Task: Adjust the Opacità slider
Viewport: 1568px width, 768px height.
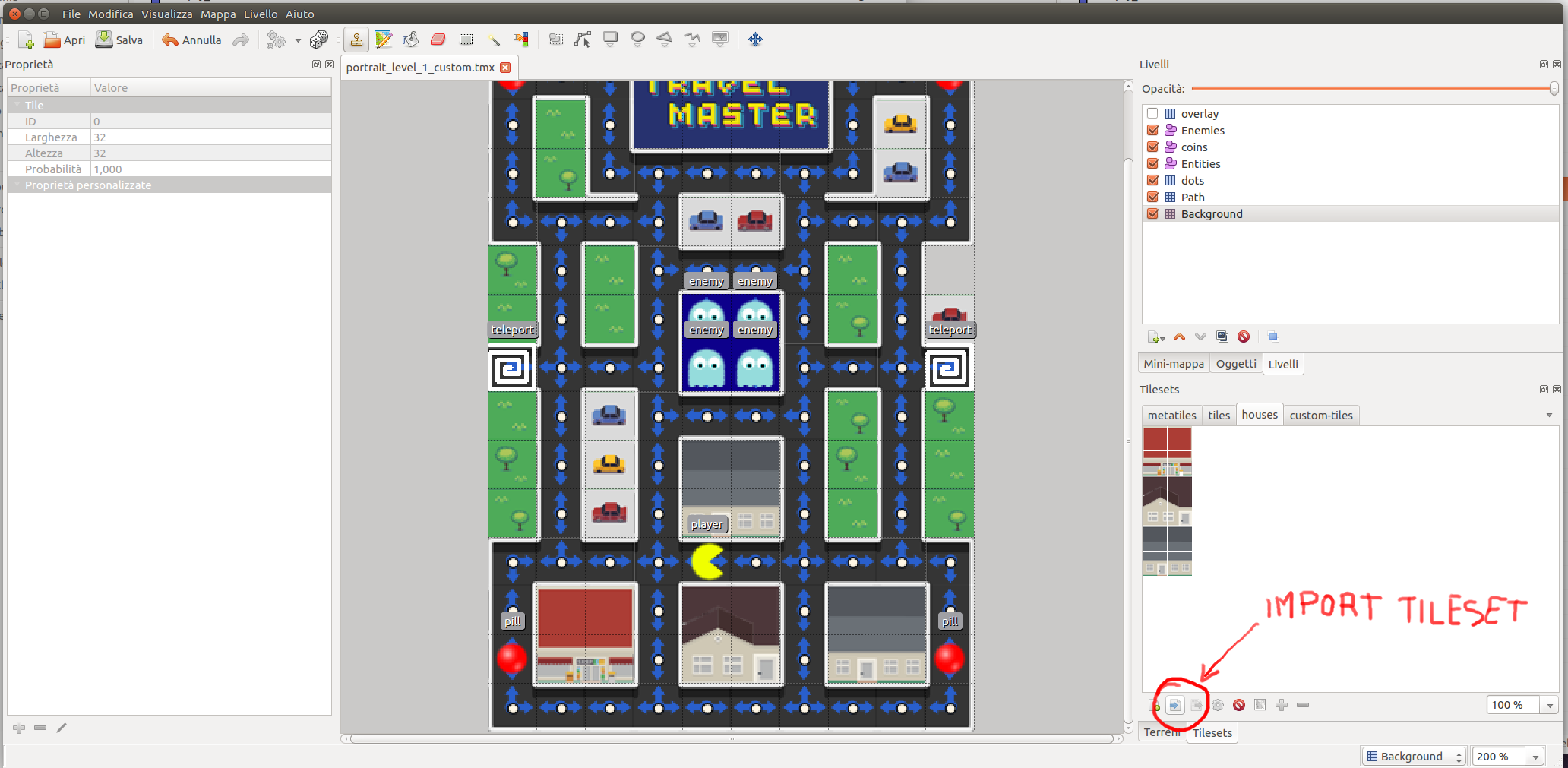Action: [x=1376, y=89]
